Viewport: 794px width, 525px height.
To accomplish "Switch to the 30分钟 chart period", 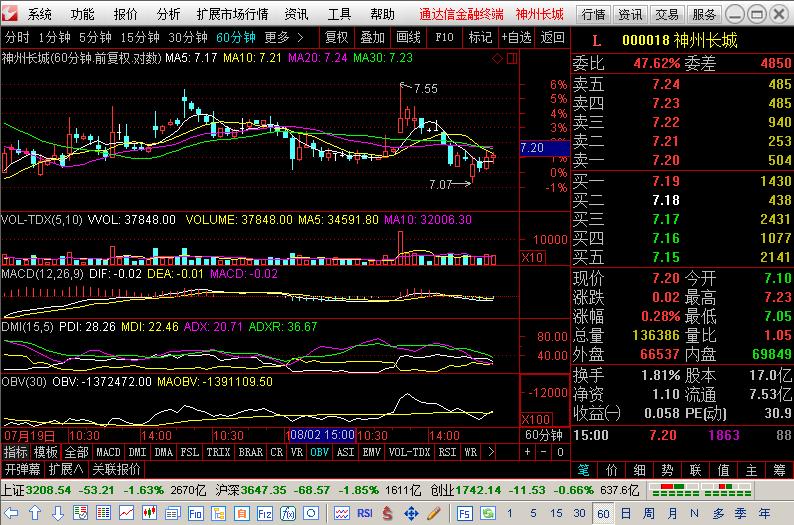I will pos(188,37).
